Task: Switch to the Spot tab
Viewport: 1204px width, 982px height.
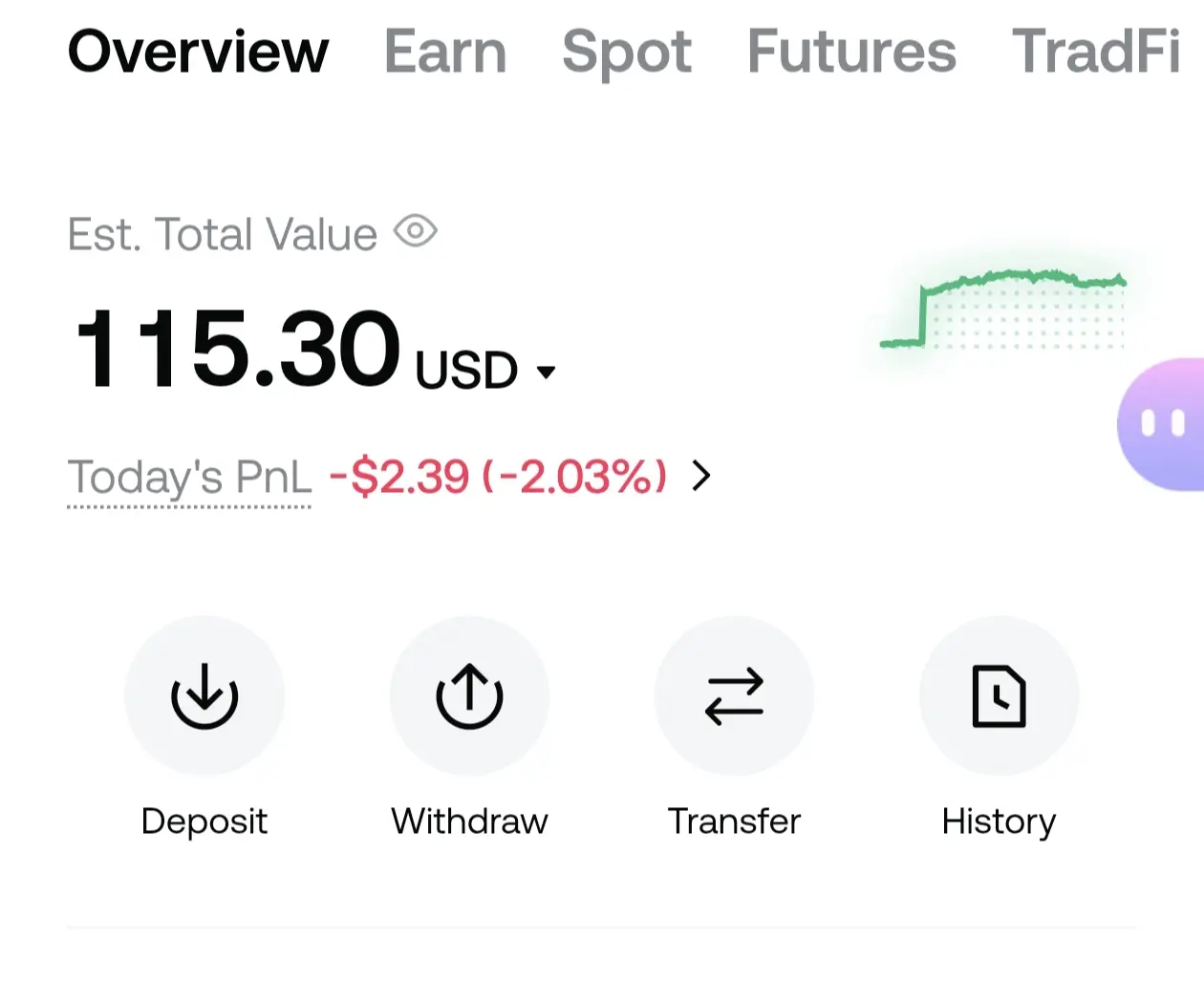Action: 627,52
